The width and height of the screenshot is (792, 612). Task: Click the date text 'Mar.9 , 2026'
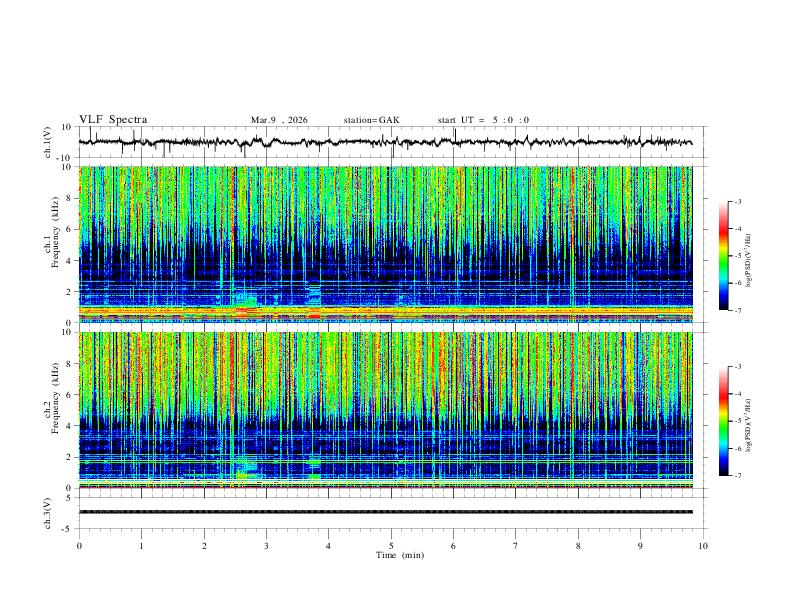(279, 120)
